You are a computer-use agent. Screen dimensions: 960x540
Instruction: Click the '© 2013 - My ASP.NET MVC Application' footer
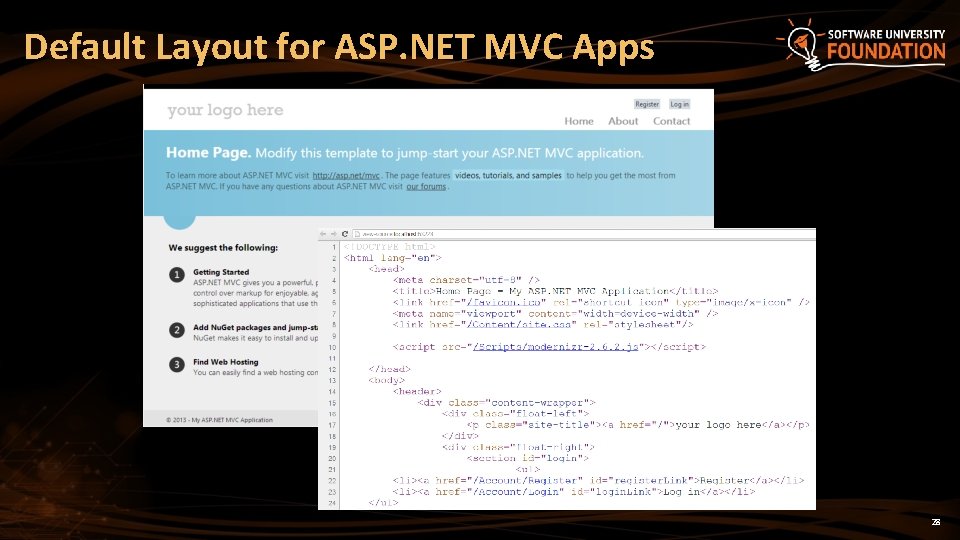pyautogui.click(x=219, y=420)
